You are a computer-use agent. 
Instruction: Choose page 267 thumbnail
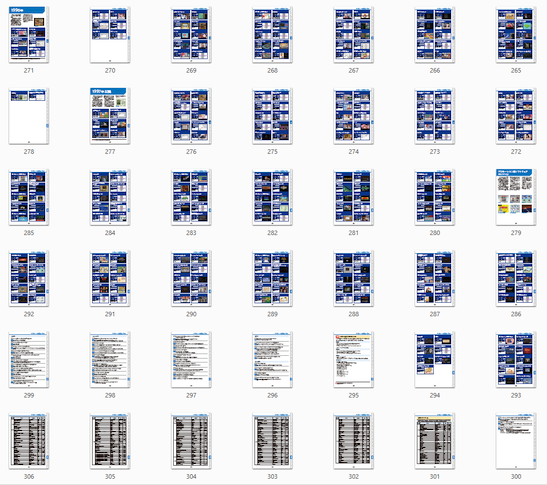pyautogui.click(x=353, y=35)
